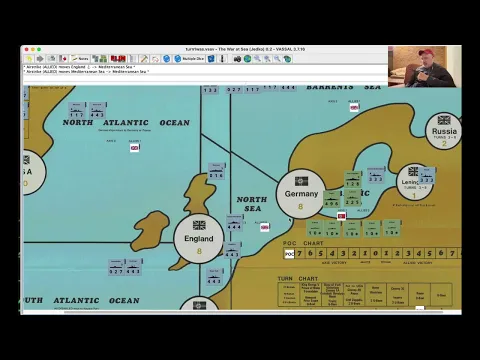Image resolution: width=480 pixels, height=360 pixels.
Task: Click the hammer tool icon
Action: tap(144, 59)
